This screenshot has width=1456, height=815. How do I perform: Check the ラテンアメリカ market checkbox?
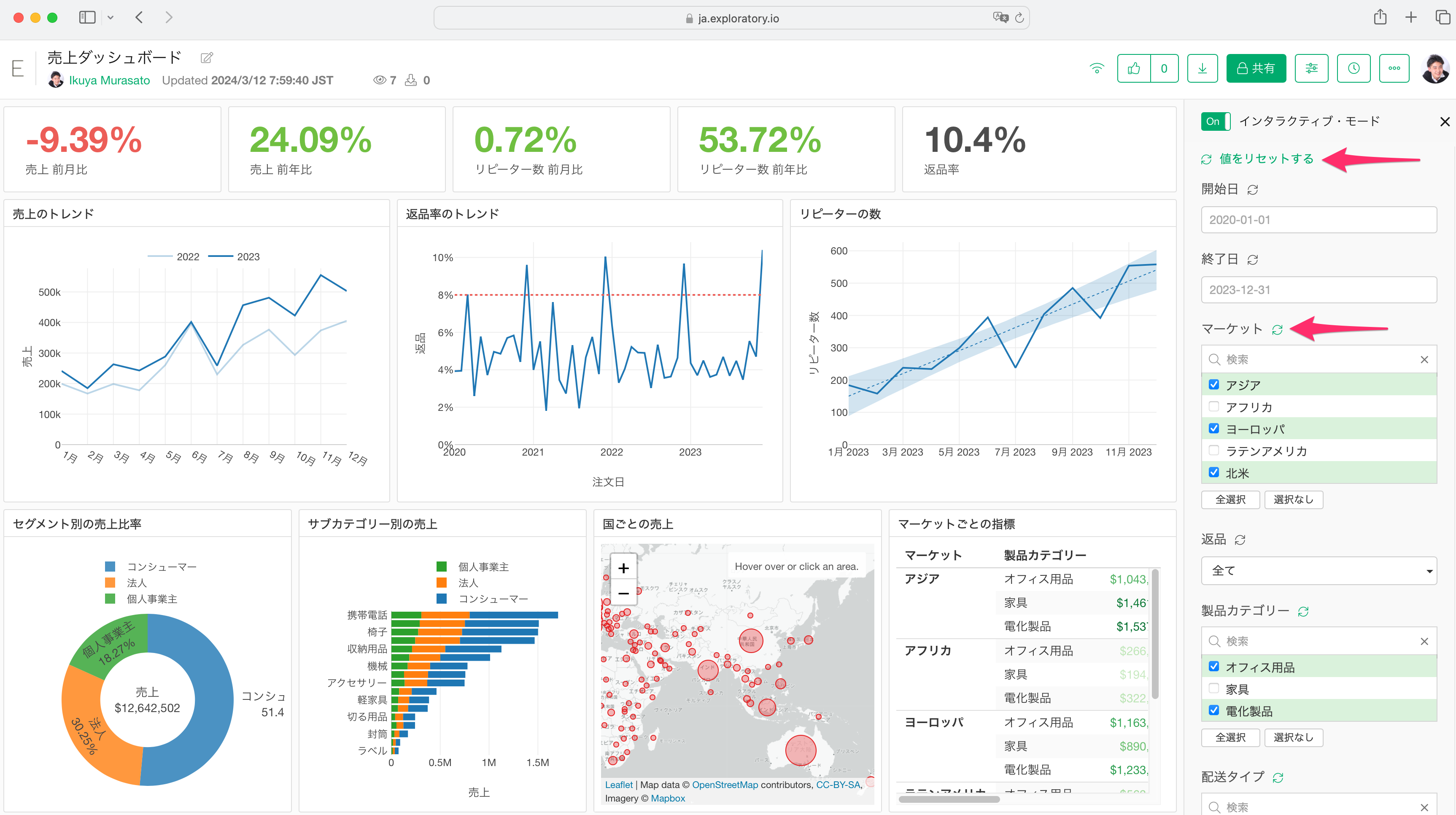pos(1213,451)
